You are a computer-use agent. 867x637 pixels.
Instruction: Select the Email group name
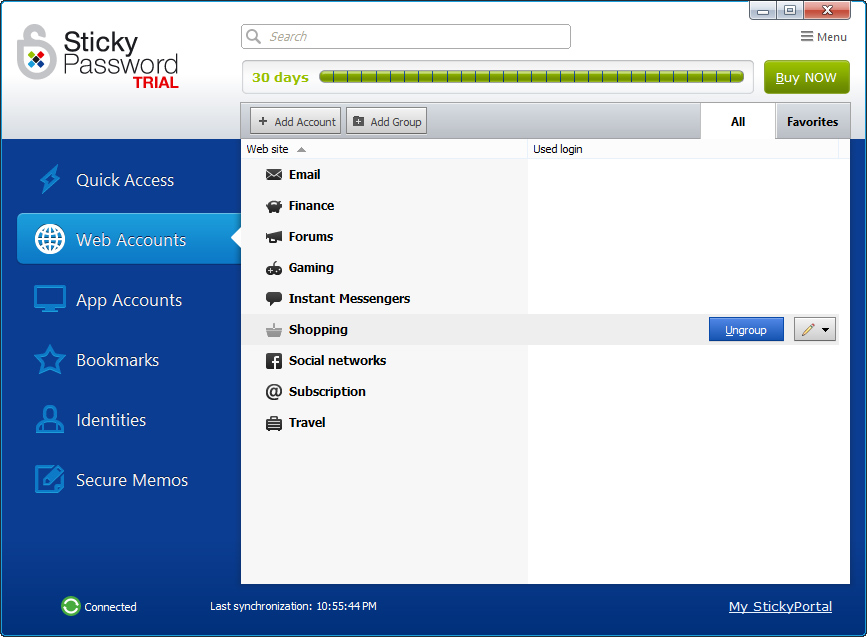(305, 175)
